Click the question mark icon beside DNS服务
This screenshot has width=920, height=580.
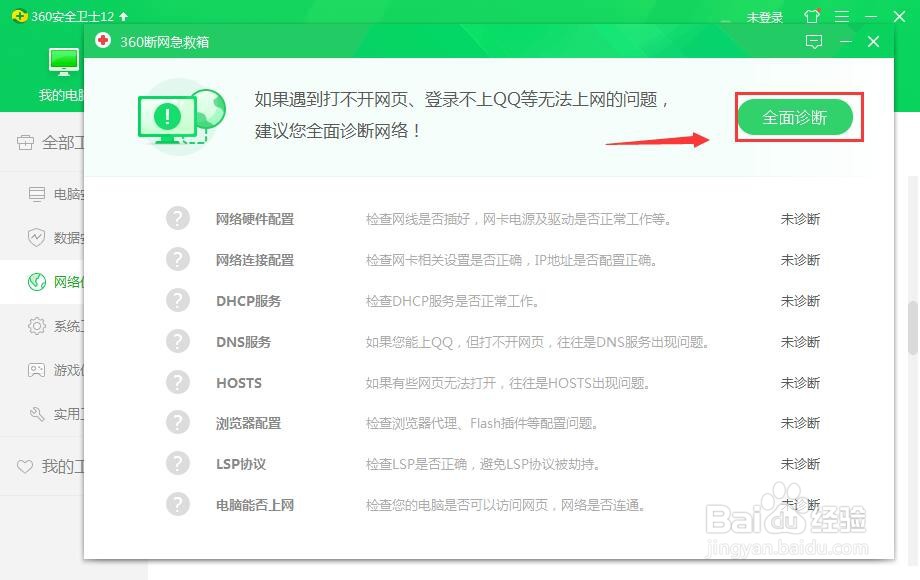(x=177, y=341)
